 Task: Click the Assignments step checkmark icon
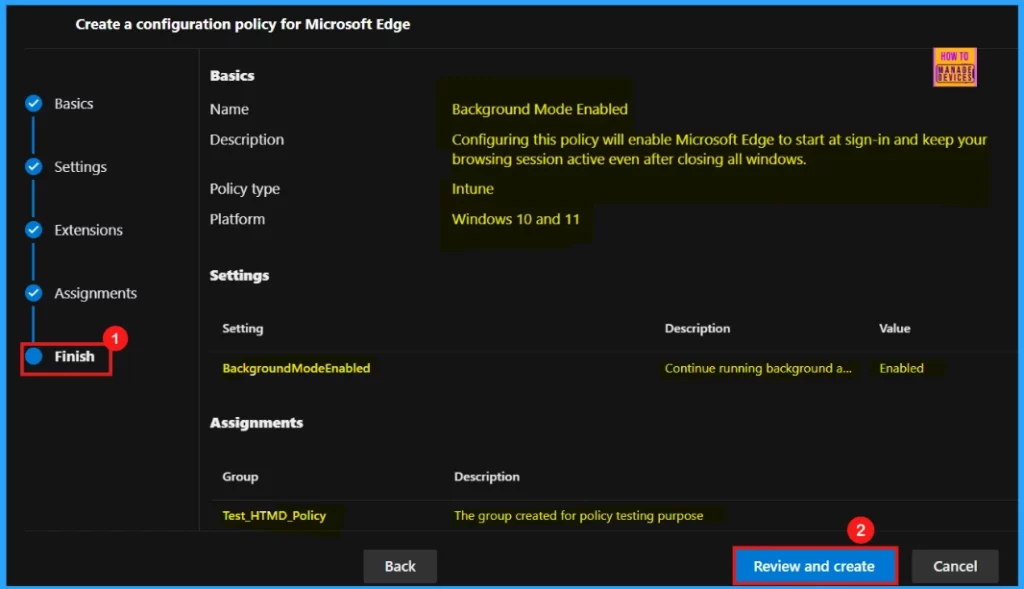click(x=33, y=293)
